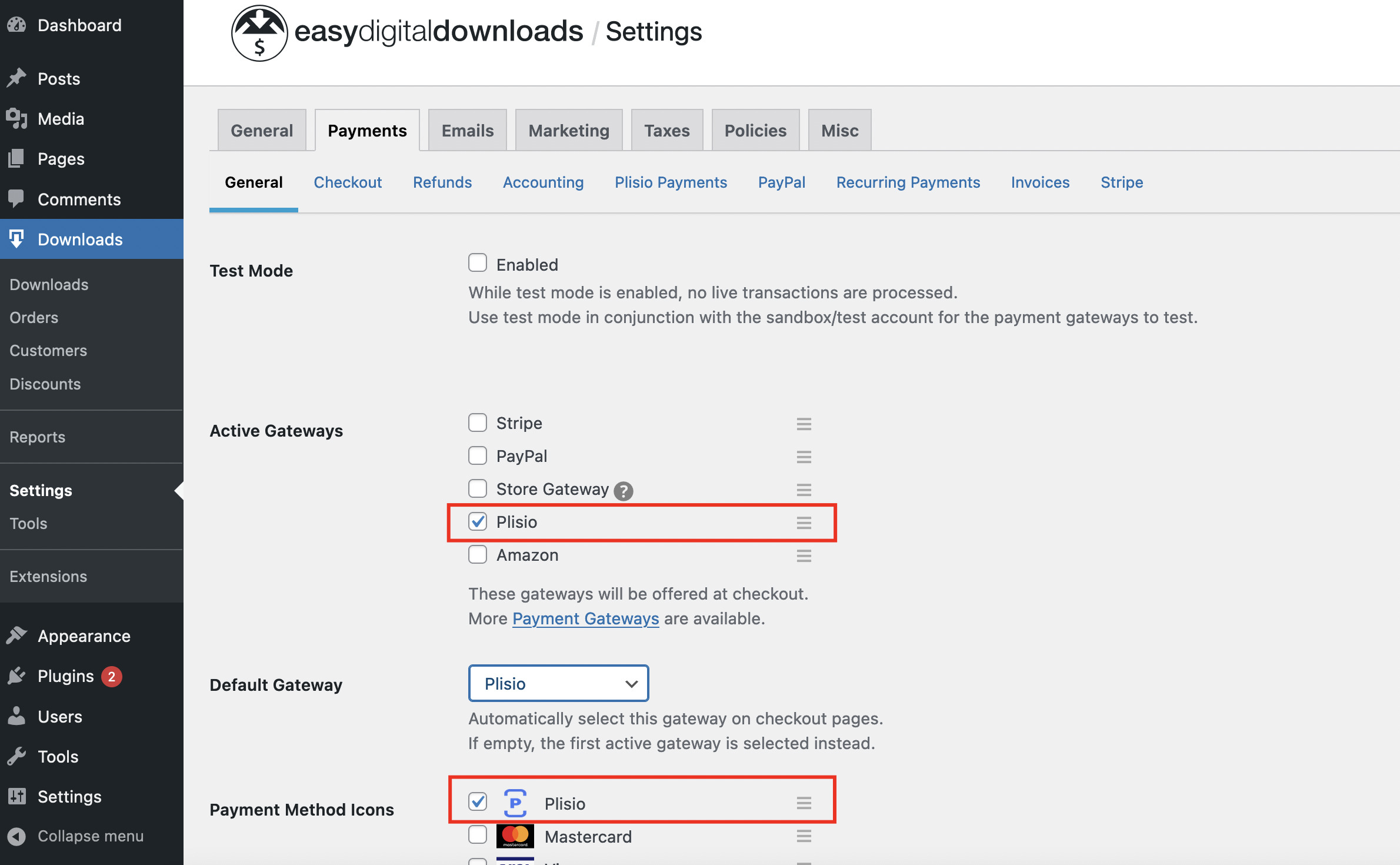This screenshot has width=1400, height=865.
Task: Grab the Plisio gateway reorder handle
Action: point(804,523)
